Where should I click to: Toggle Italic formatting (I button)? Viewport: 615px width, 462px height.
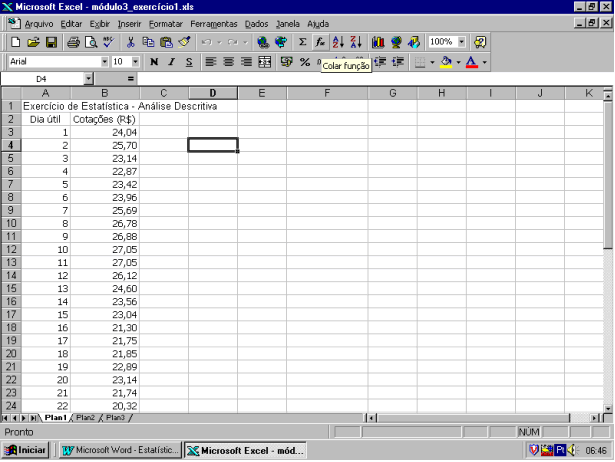[x=171, y=62]
